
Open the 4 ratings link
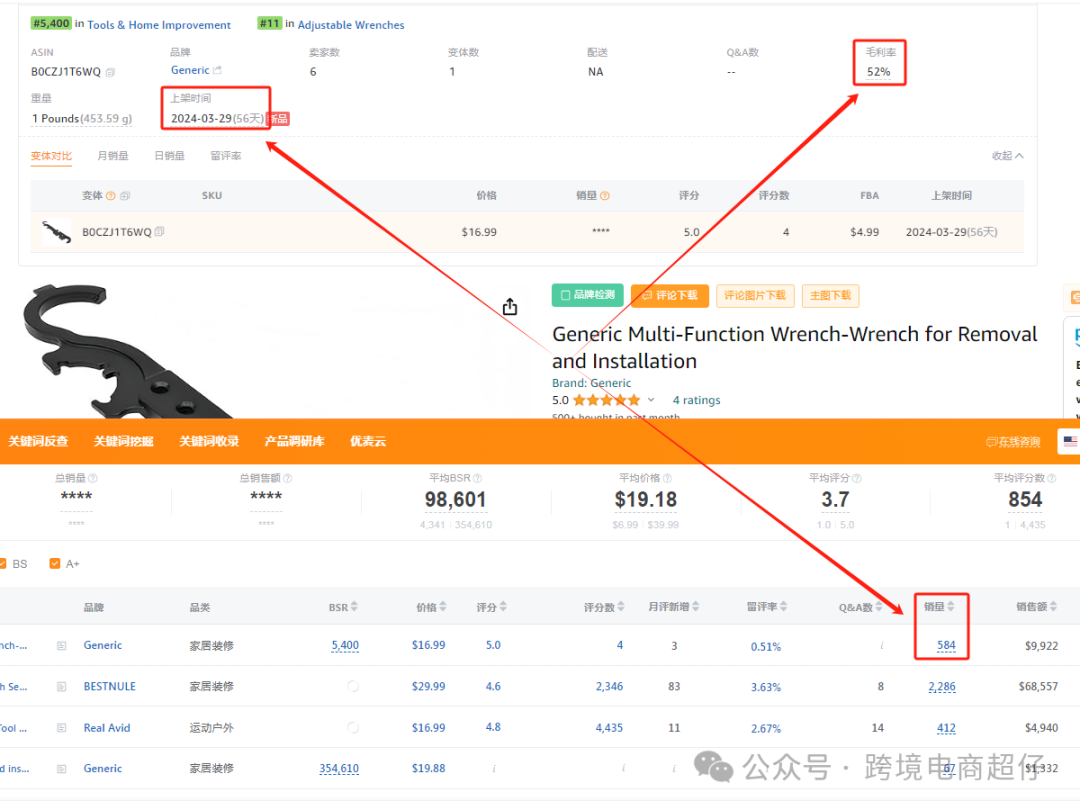click(696, 400)
